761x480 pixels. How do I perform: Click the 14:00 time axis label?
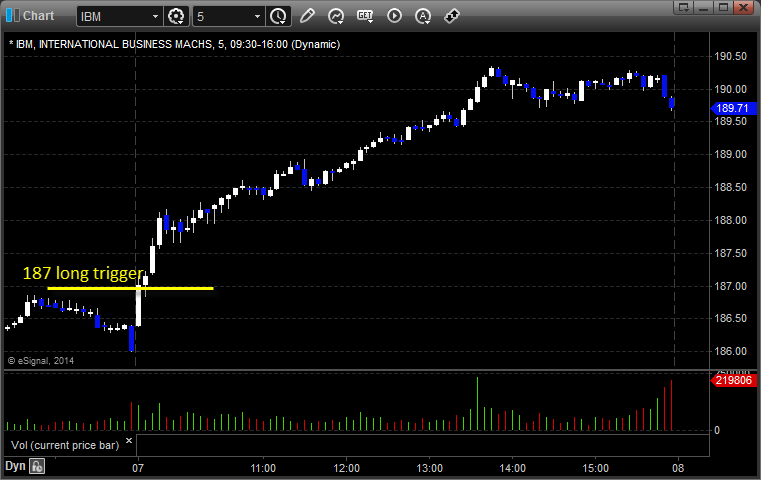[x=513, y=468]
